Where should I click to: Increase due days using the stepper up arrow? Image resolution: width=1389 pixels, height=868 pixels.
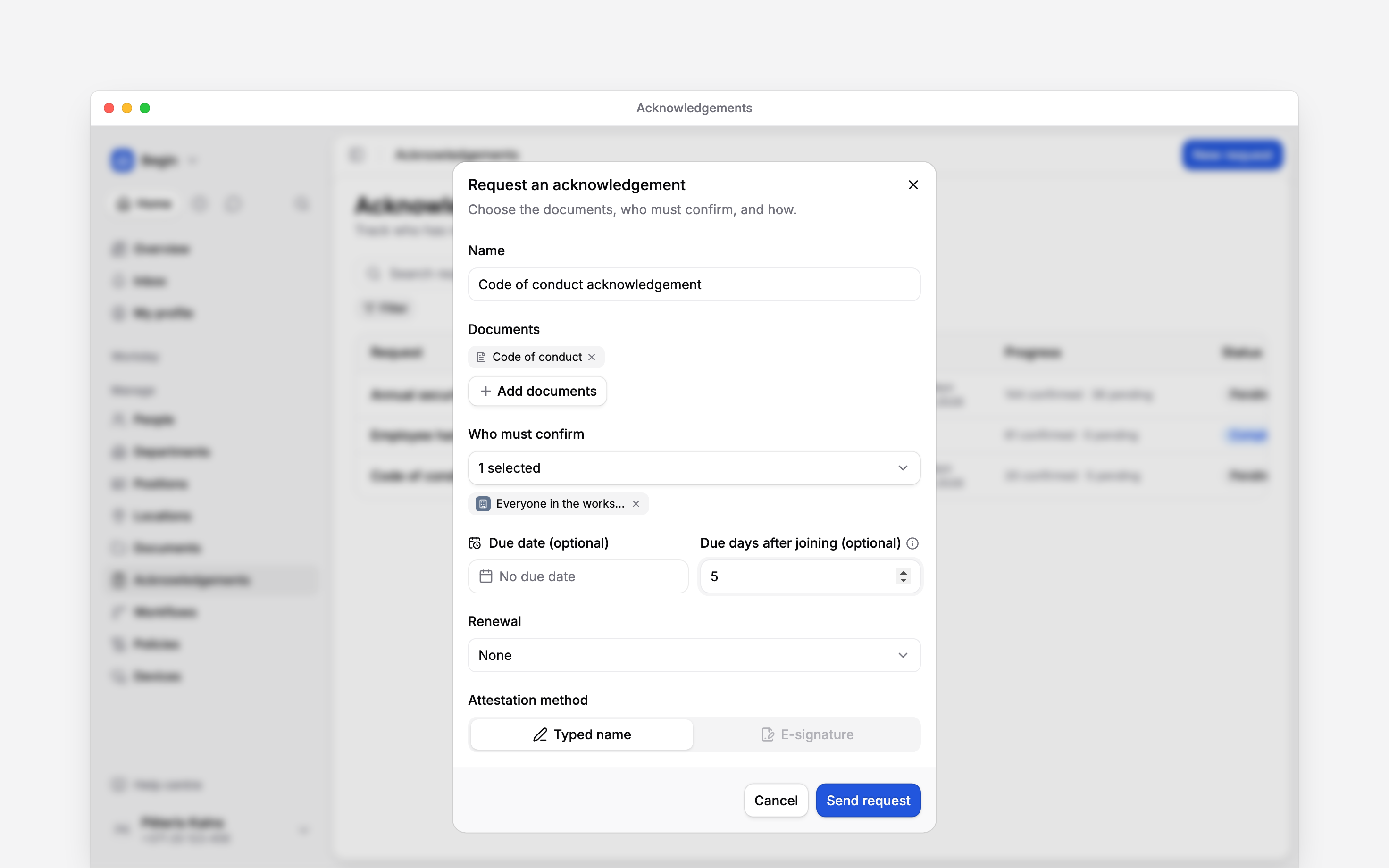[x=903, y=572]
